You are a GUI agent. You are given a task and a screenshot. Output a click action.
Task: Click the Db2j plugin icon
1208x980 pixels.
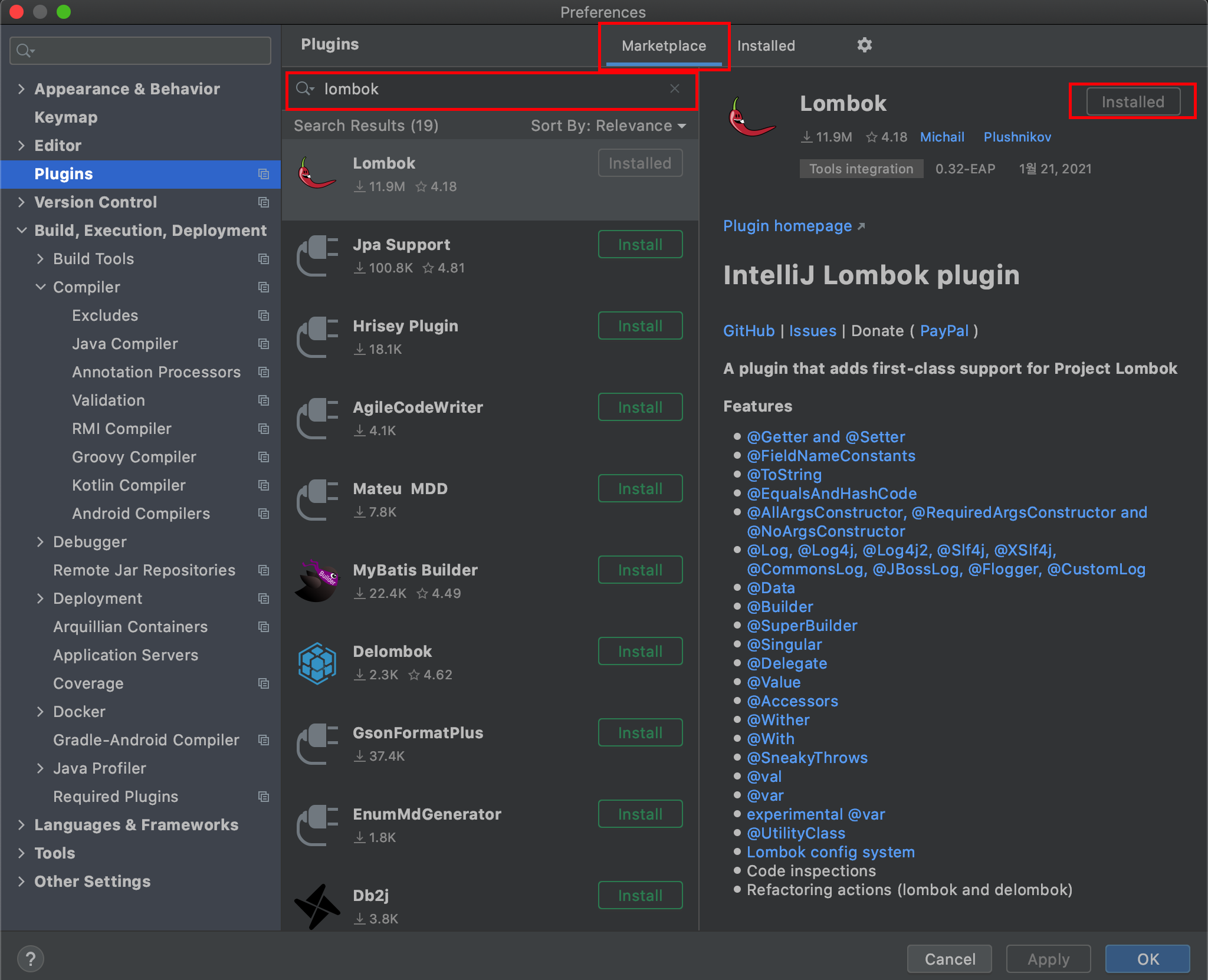(x=317, y=906)
